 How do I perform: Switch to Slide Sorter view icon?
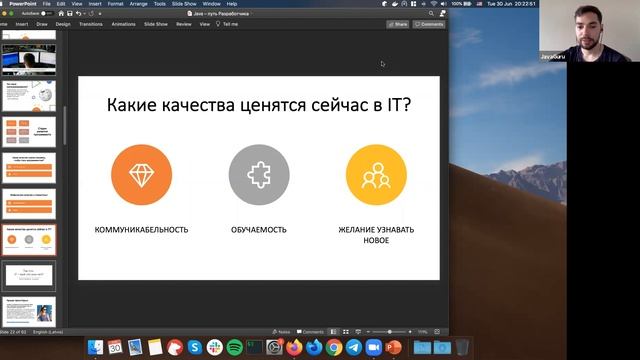346,332
